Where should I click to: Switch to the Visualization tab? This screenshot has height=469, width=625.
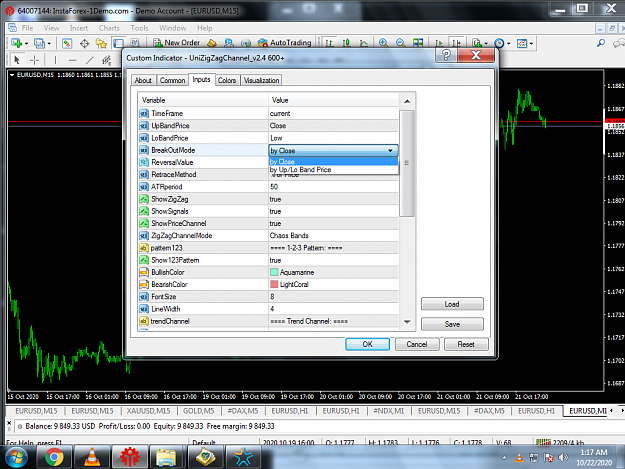click(261, 80)
